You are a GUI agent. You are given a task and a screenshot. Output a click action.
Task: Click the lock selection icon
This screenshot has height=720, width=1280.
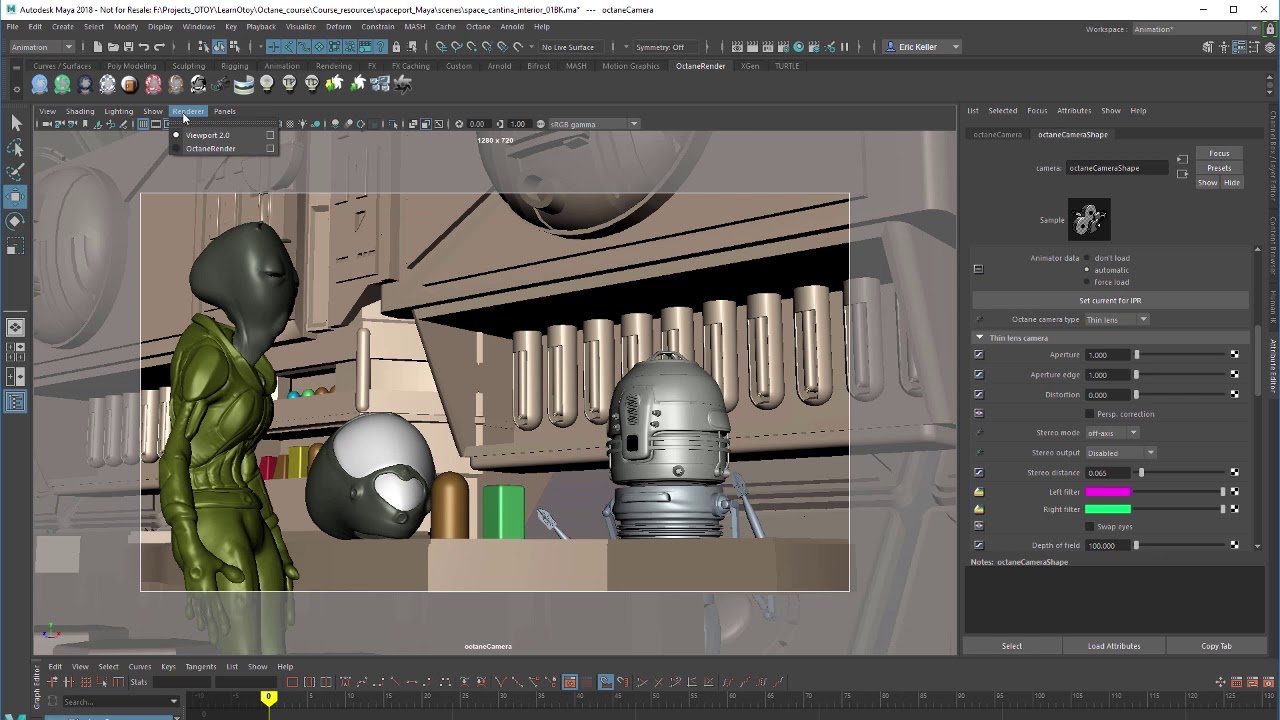[x=396, y=47]
